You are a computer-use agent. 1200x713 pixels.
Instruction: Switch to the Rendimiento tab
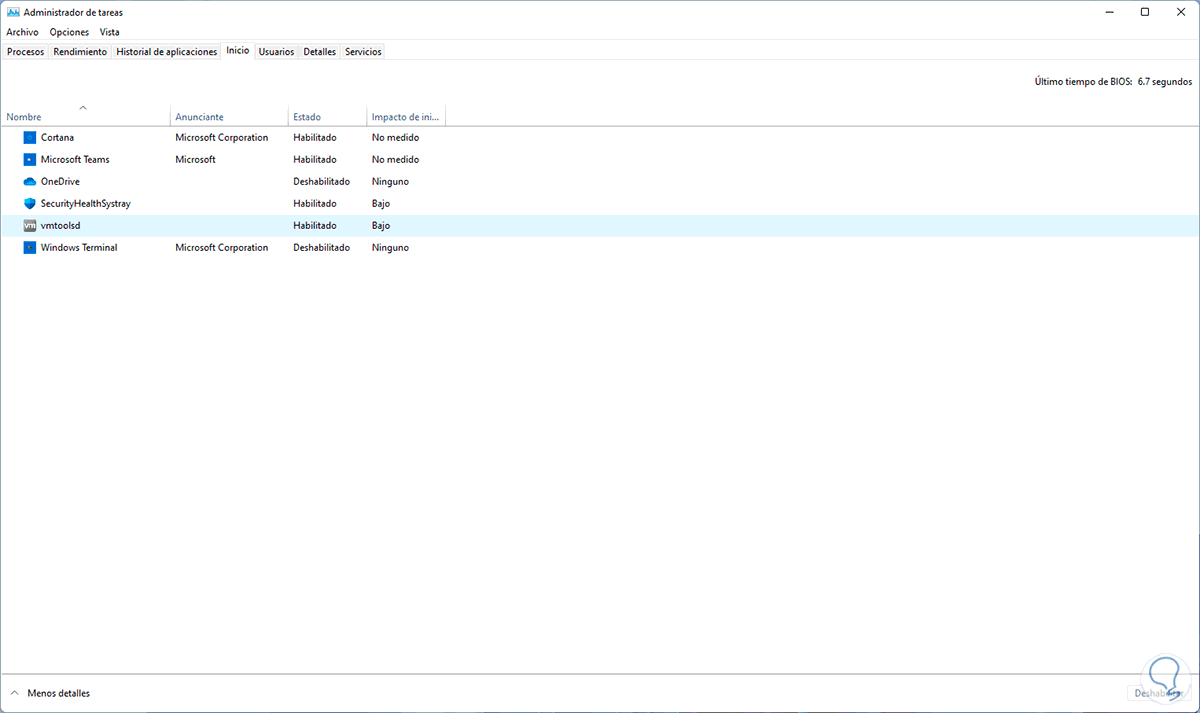click(80, 51)
